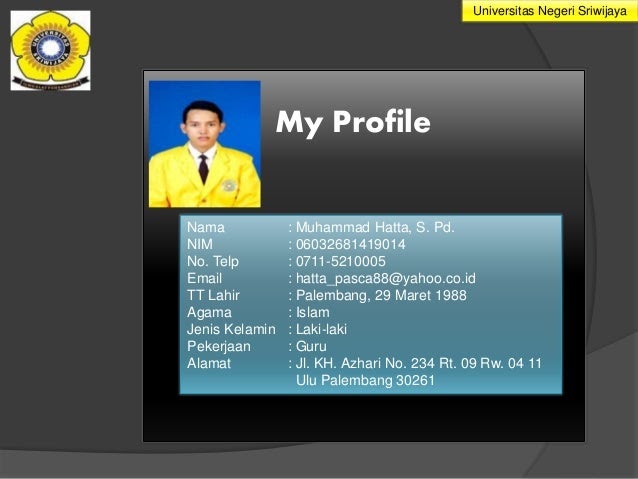The image size is (638, 479).
Task: Click the Nama field label
Action: coord(205,227)
